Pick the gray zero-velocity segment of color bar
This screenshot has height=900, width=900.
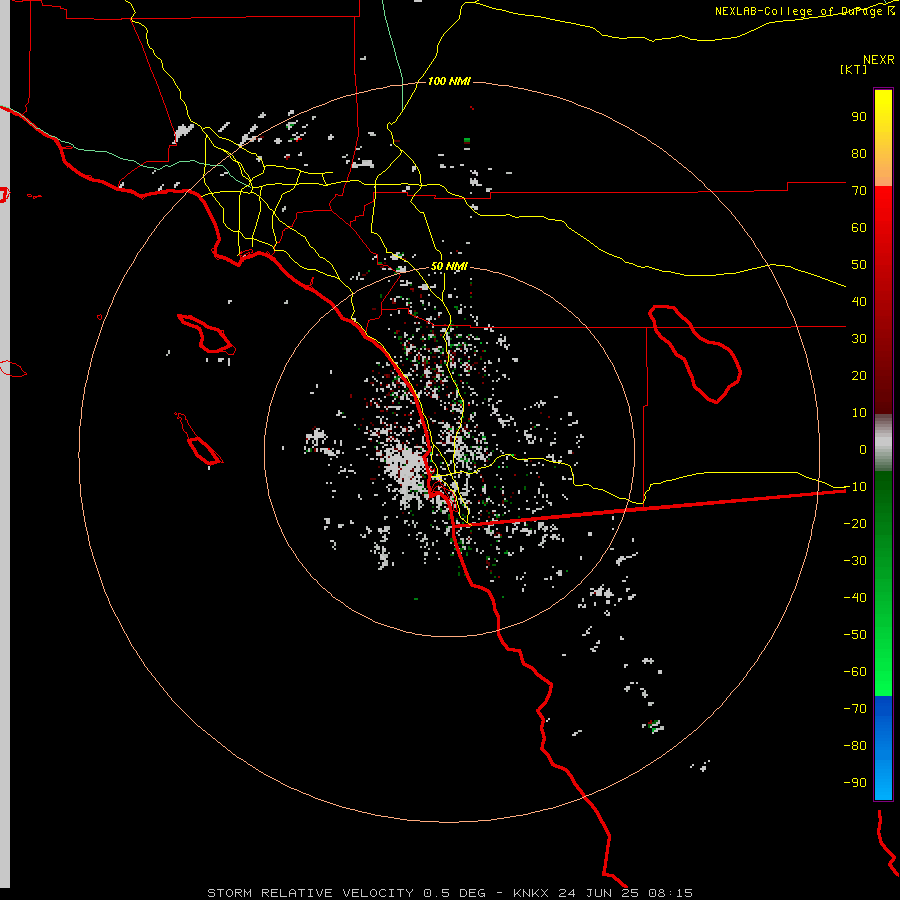pyautogui.click(x=883, y=443)
